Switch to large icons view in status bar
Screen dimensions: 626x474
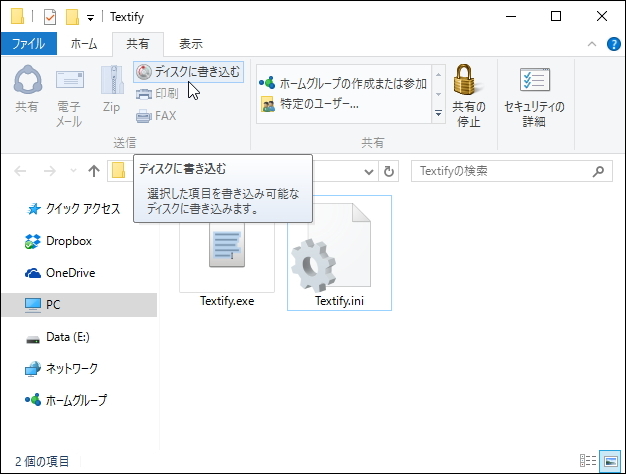[x=611, y=460]
